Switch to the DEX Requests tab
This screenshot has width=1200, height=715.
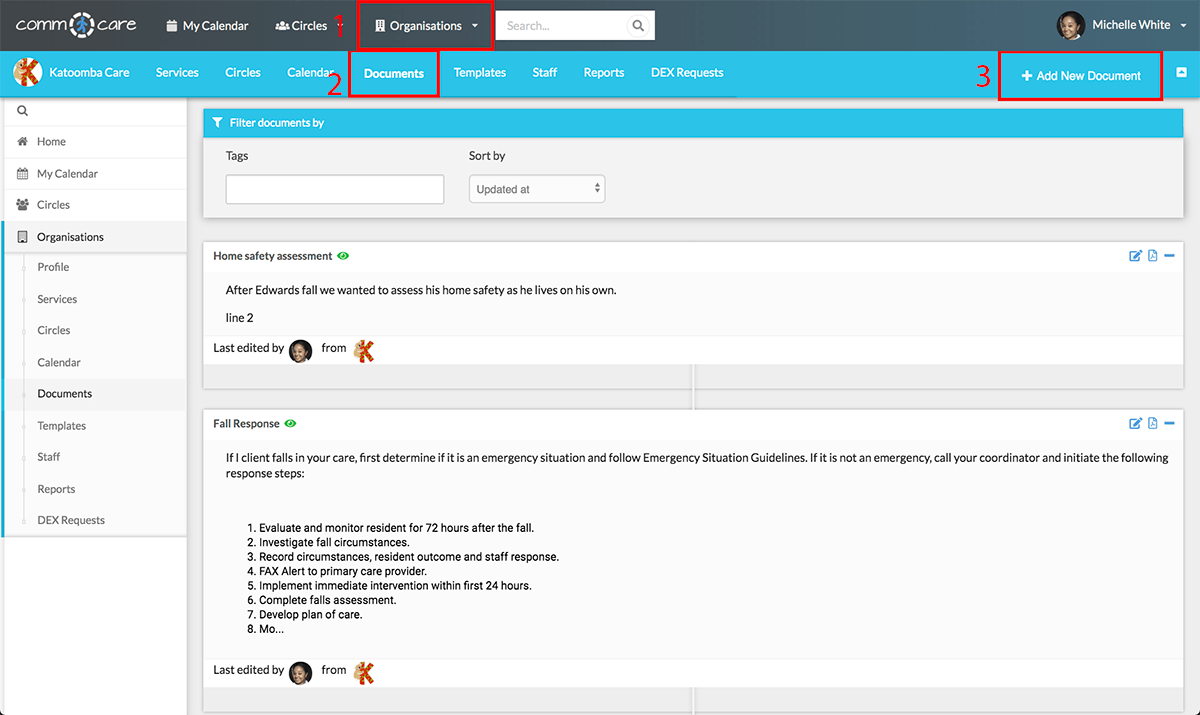(687, 73)
